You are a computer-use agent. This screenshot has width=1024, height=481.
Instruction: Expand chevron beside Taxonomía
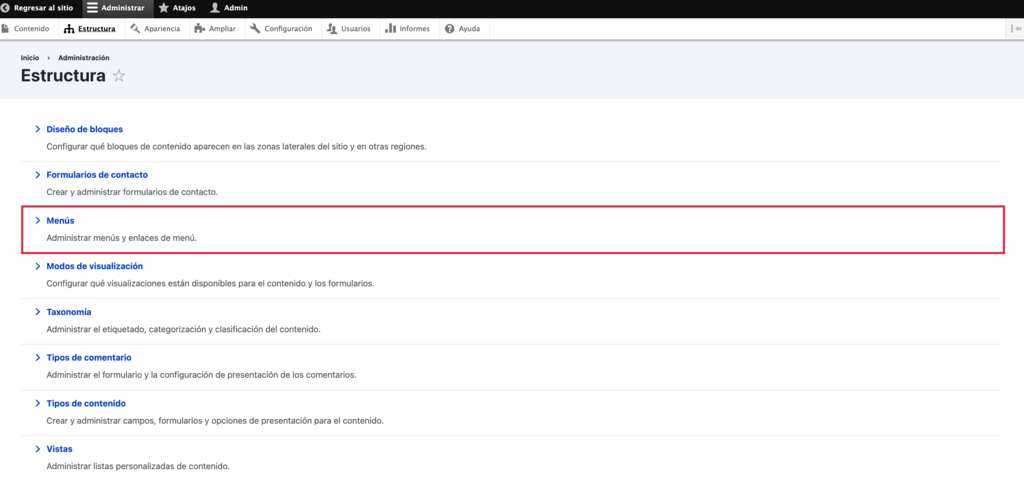tap(38, 312)
